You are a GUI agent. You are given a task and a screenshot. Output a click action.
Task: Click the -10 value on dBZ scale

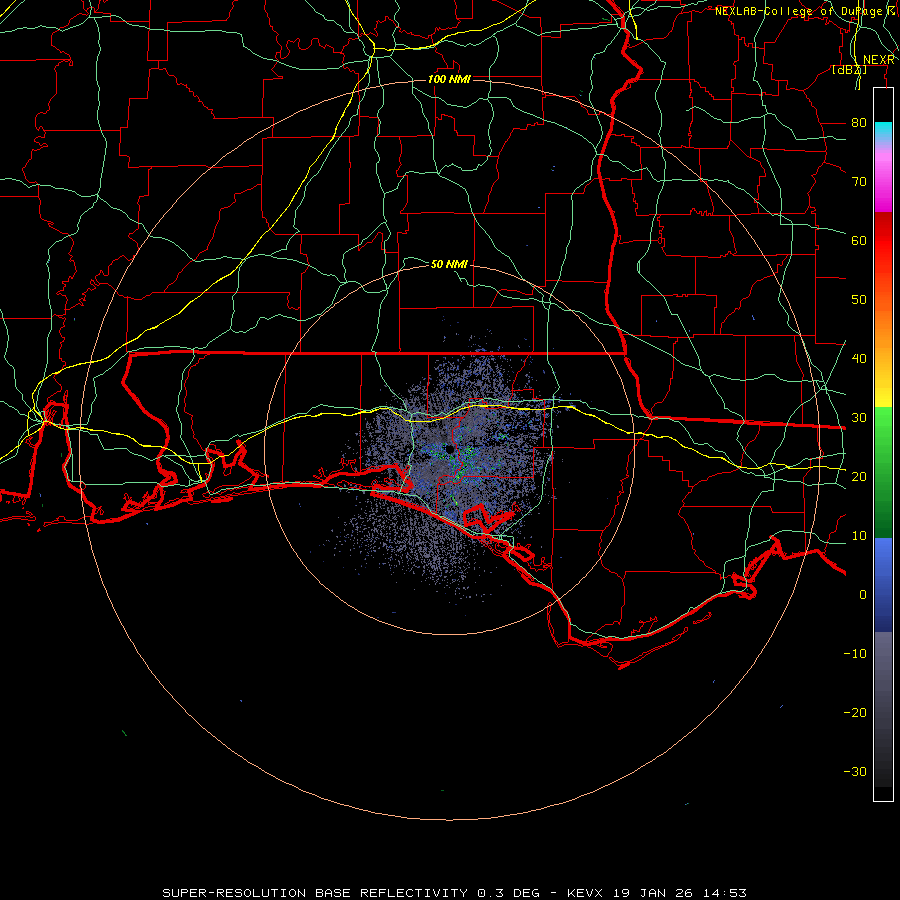855,654
